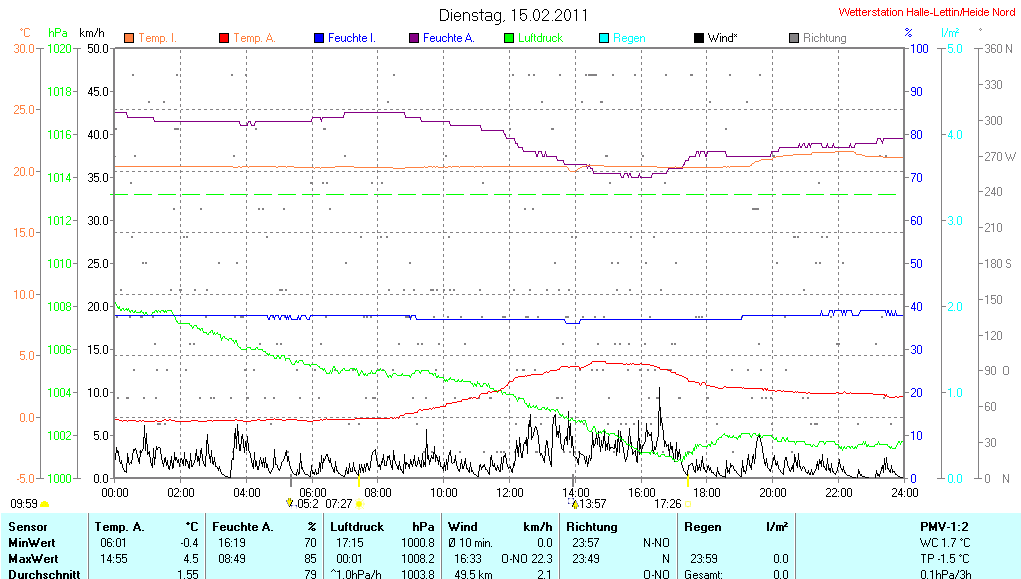
Task: Click the green Luftdruck legend square
Action: (x=509, y=38)
